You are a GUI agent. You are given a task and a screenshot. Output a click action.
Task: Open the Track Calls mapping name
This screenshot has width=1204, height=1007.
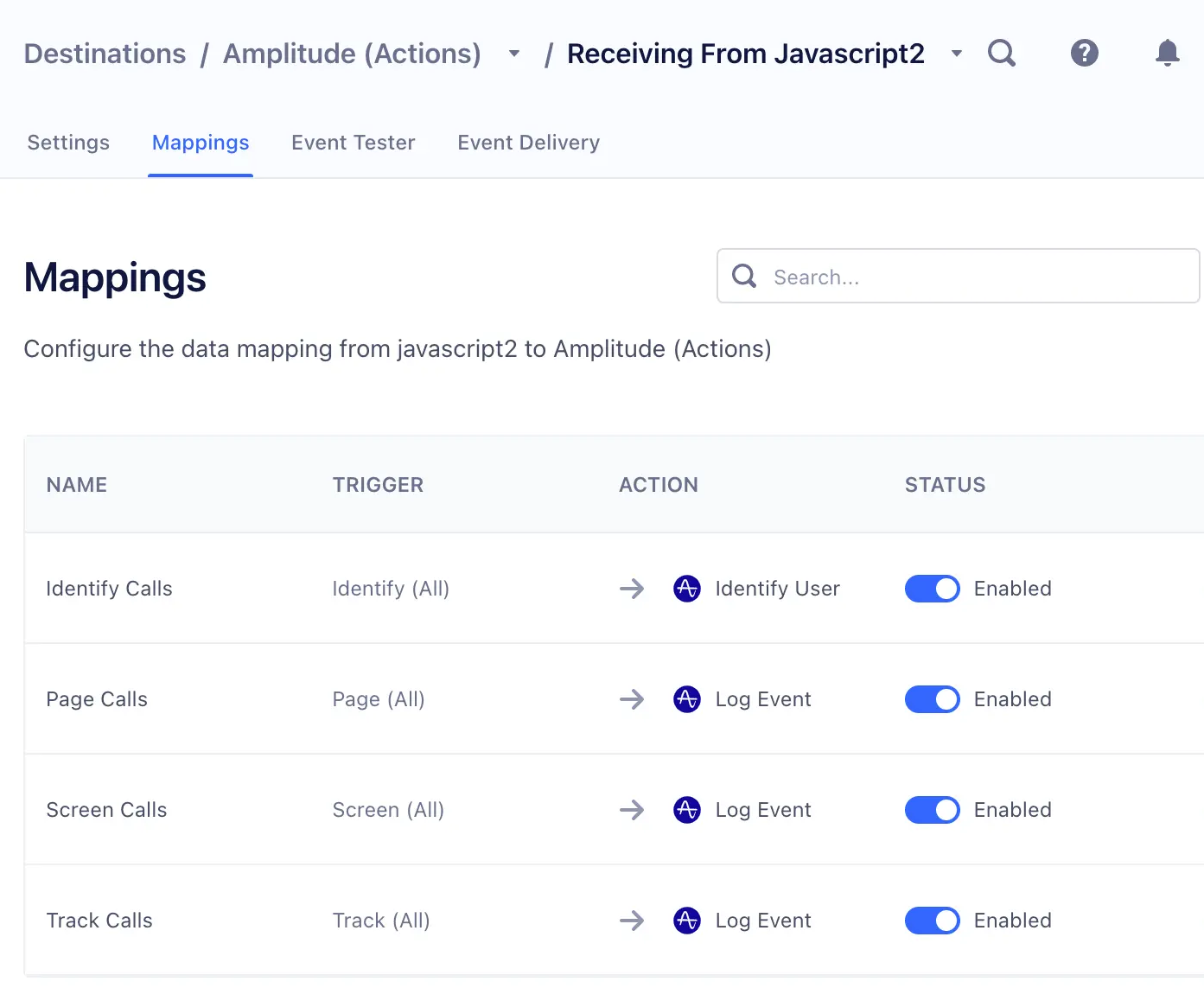coord(99,921)
